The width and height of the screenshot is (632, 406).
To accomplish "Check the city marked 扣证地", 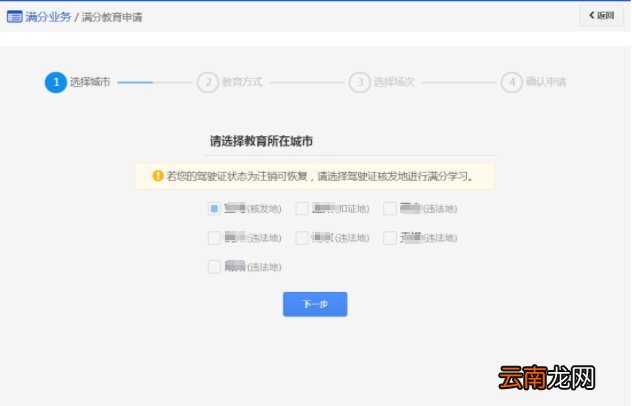I will pos(302,208).
